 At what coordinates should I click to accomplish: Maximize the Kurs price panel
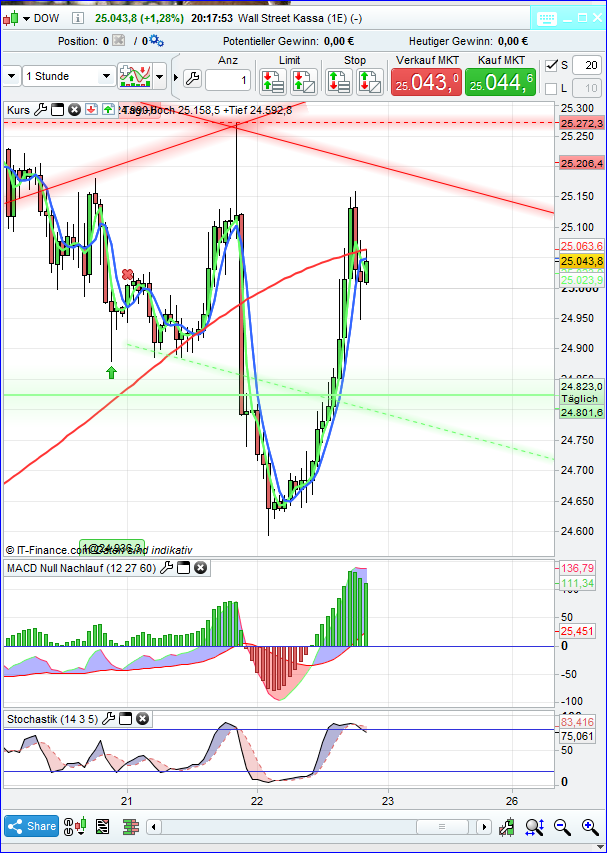click(x=58, y=110)
